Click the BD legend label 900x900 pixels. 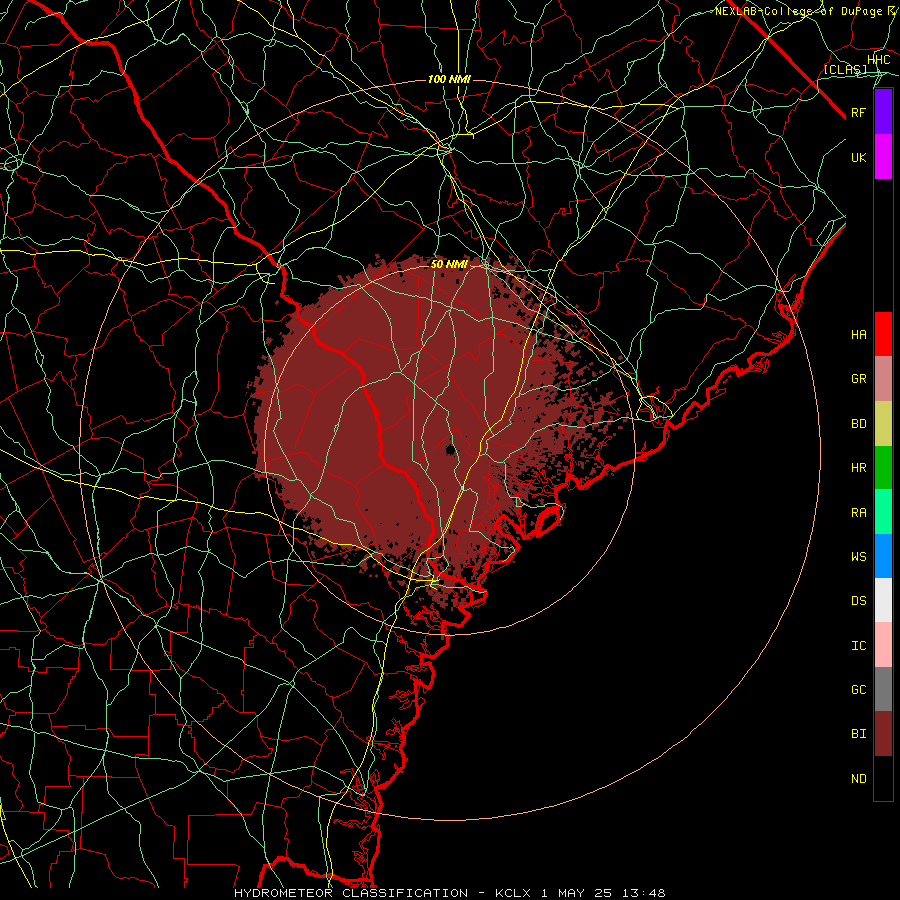(859, 424)
